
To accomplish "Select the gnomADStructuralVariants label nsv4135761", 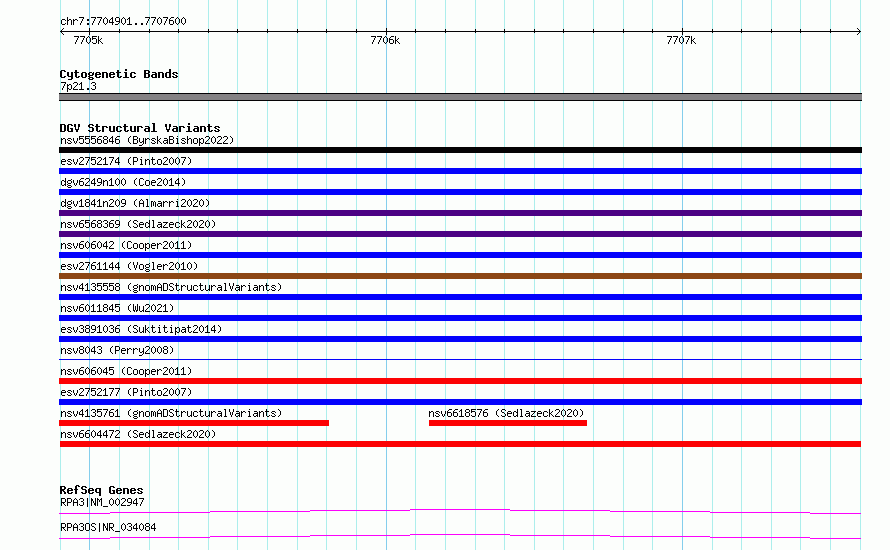I will pyautogui.click(x=171, y=413).
